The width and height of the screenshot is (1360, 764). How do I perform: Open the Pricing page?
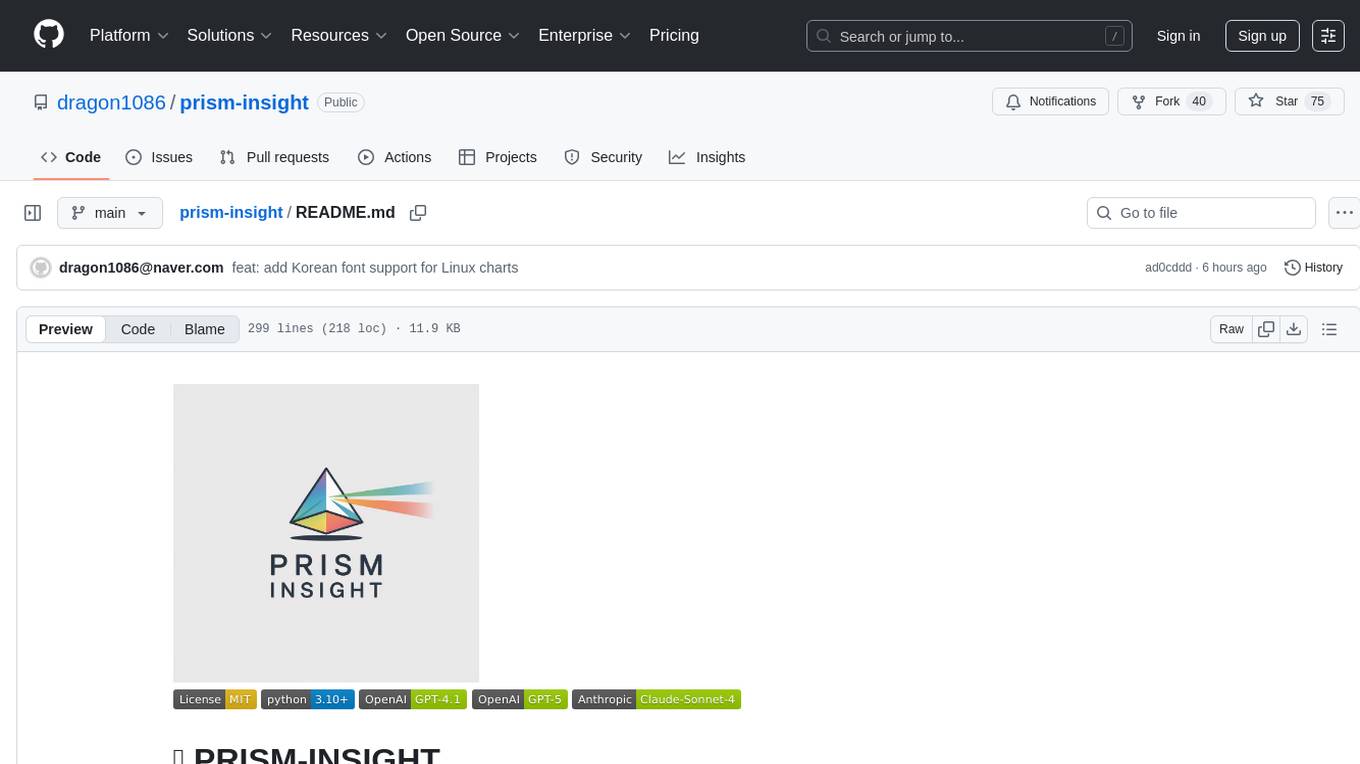pyautogui.click(x=674, y=35)
